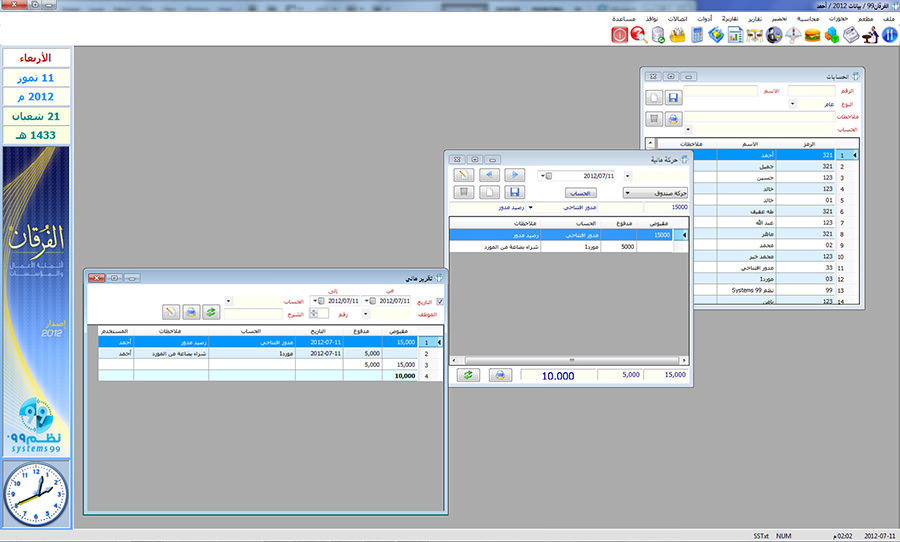Open the ملف file menu
This screenshot has height=542, width=900.
pyautogui.click(x=889, y=19)
